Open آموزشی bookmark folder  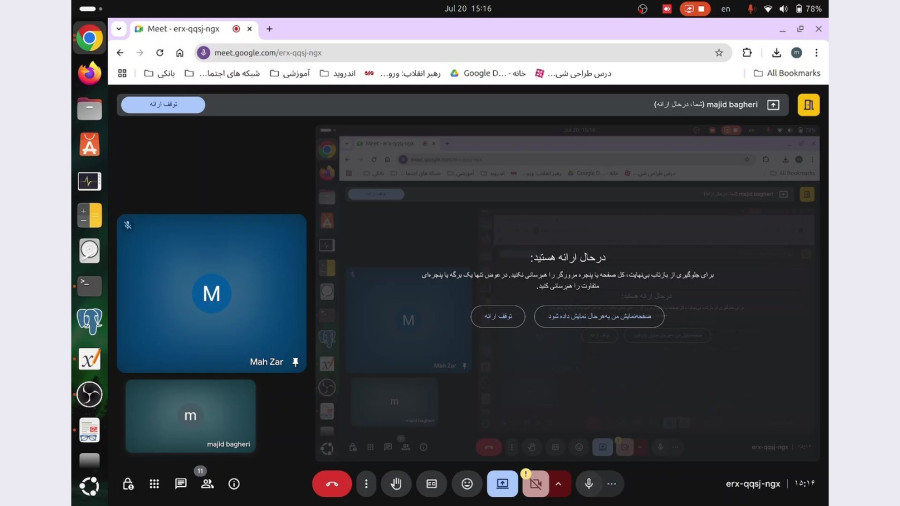click(290, 73)
